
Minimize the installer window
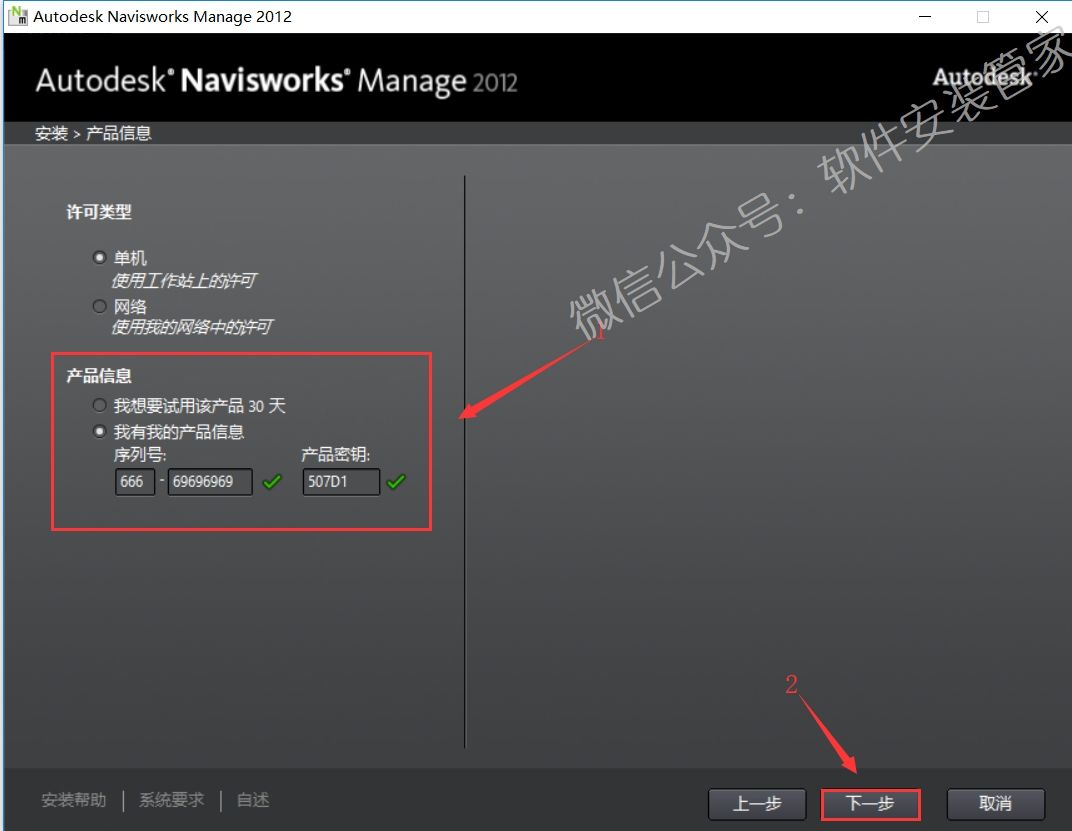click(x=927, y=16)
